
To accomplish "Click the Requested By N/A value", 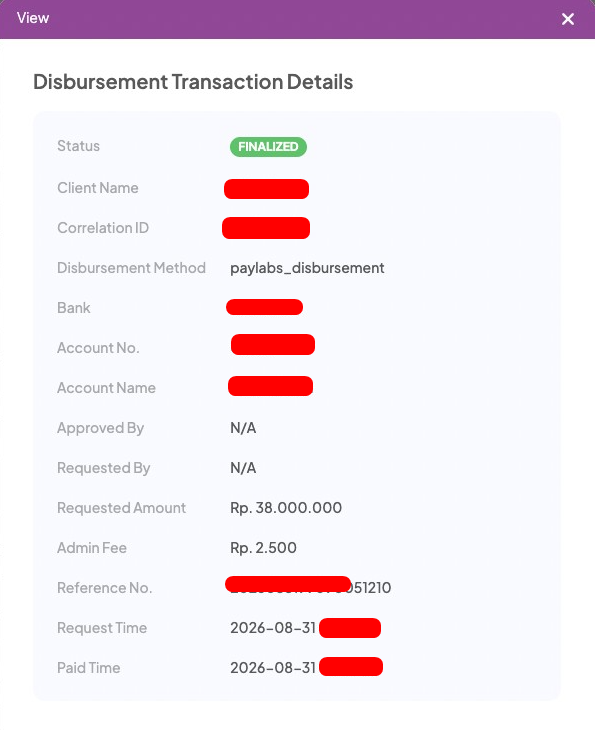I will (243, 468).
